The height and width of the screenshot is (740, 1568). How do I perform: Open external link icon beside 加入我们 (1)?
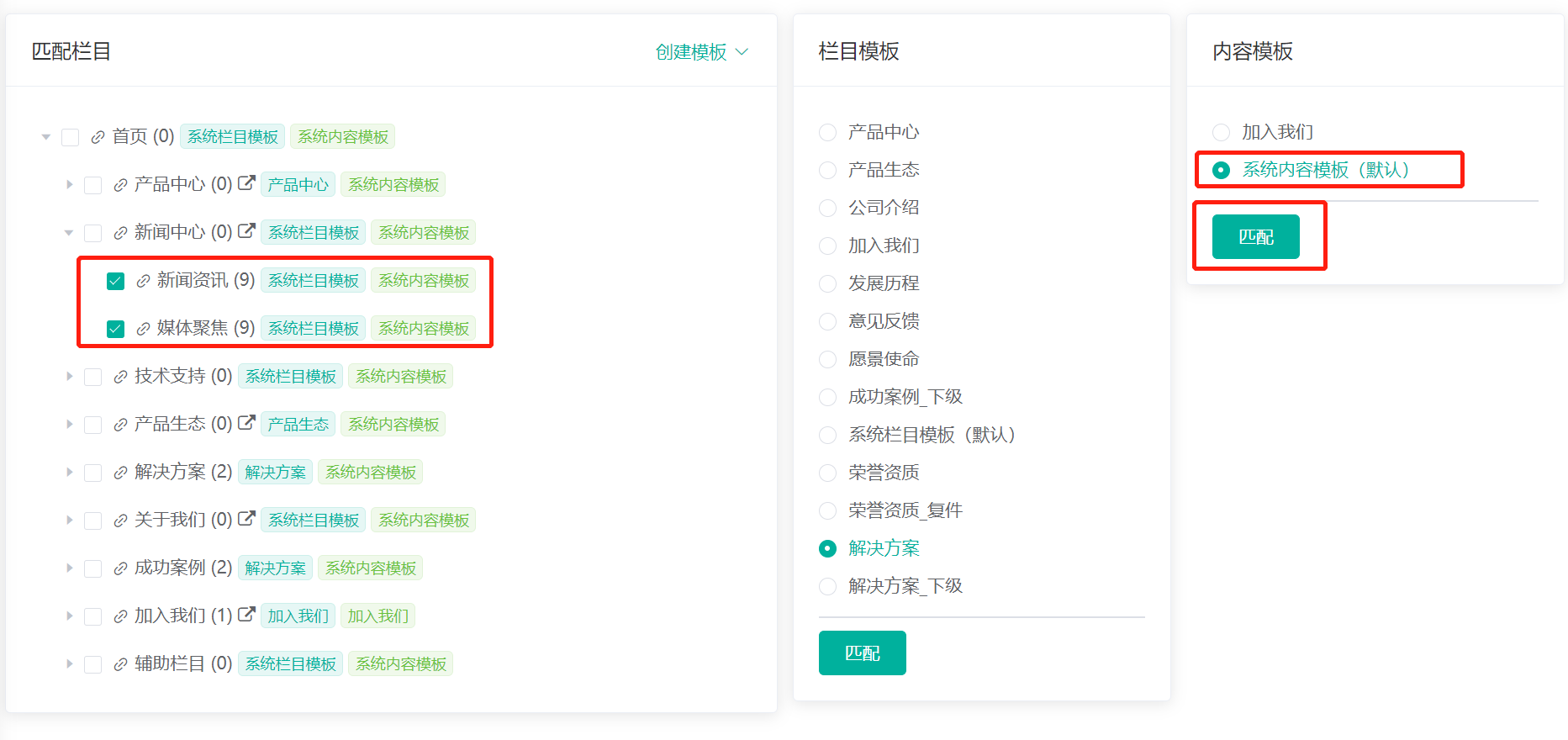pyautogui.click(x=246, y=615)
